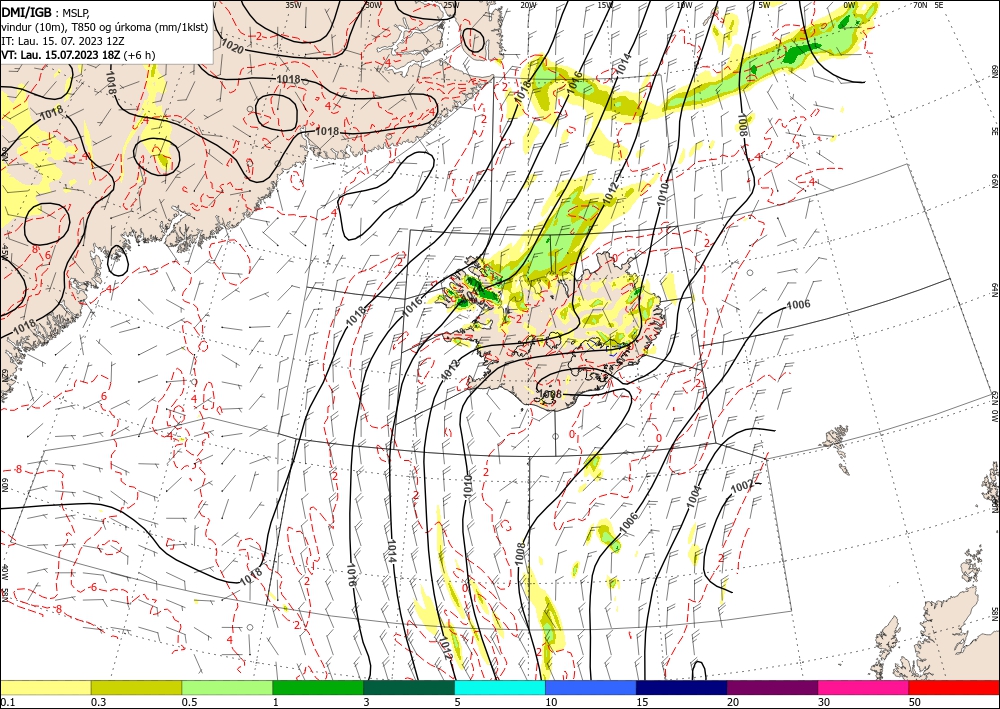
Task: Click the '15W' longitude label on the top edge
Action: (x=606, y=5)
